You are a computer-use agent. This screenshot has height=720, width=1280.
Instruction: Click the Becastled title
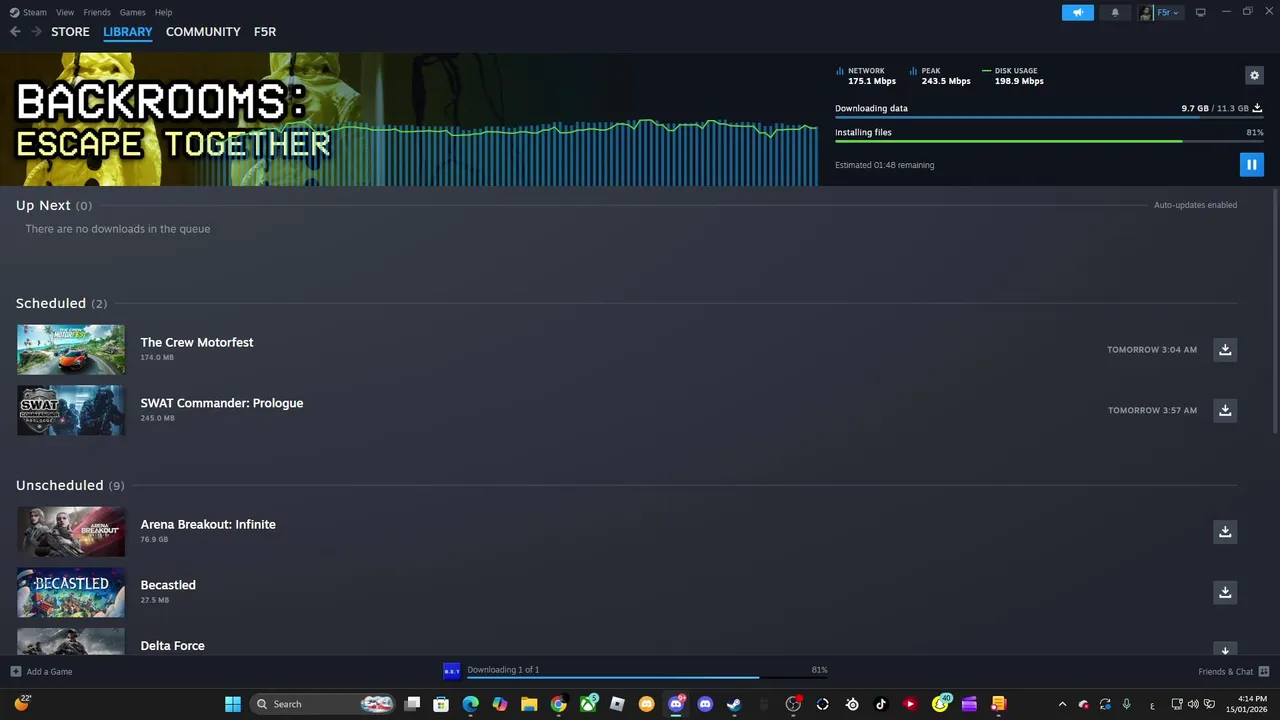click(x=168, y=585)
